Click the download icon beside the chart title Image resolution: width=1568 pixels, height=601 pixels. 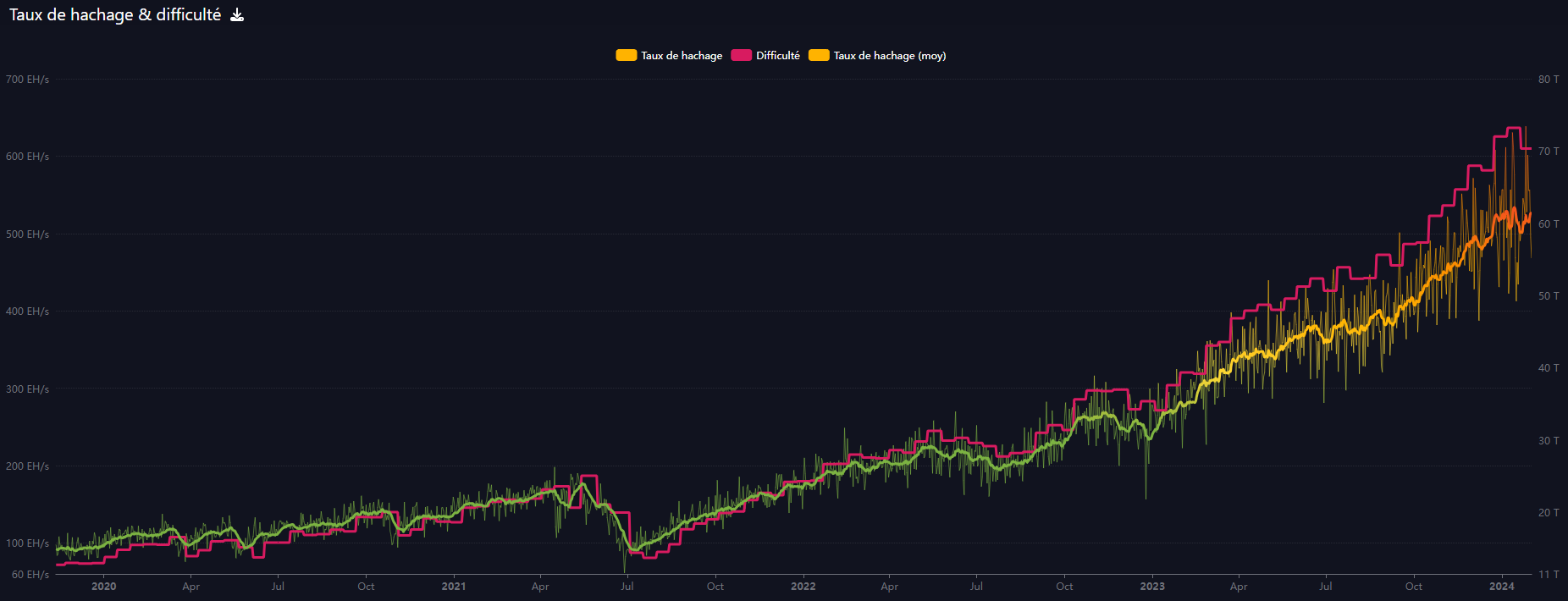[237, 15]
